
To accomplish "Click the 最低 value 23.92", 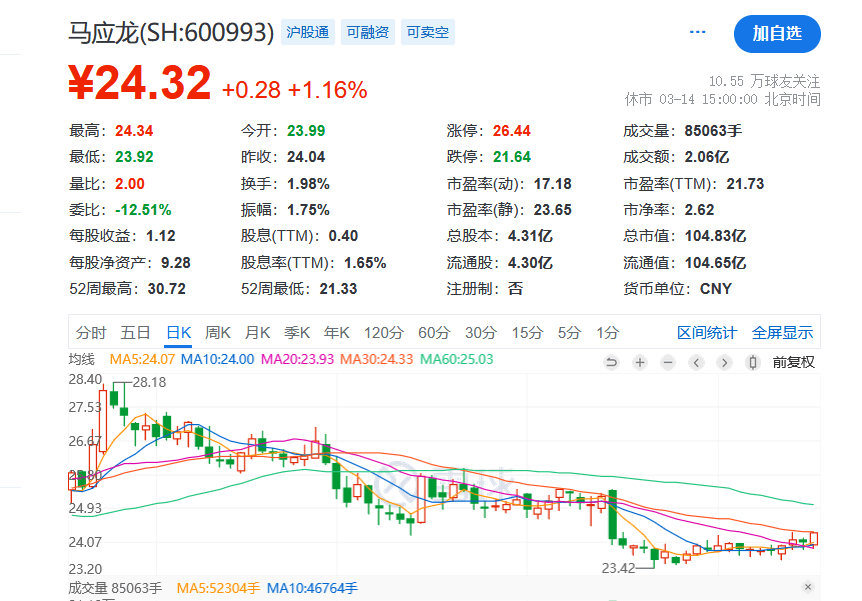I will [134, 157].
